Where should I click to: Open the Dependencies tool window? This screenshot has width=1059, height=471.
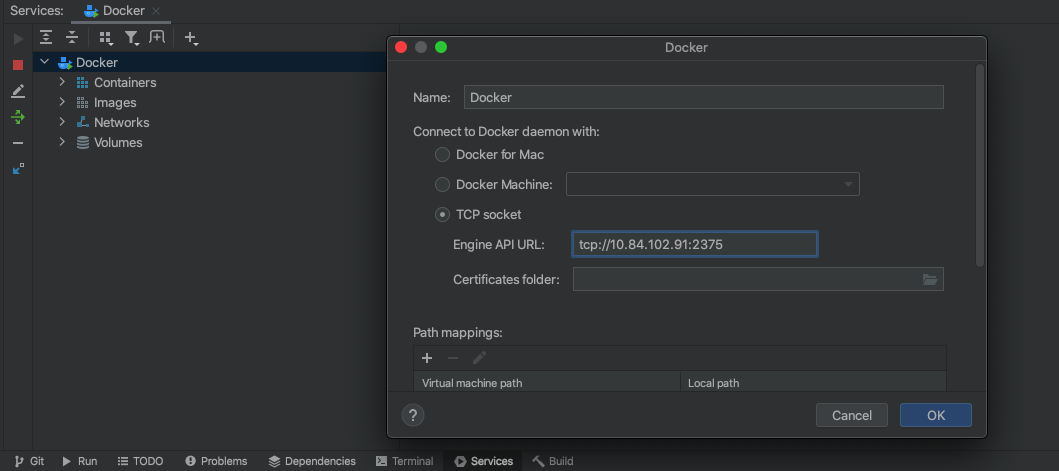click(312, 462)
